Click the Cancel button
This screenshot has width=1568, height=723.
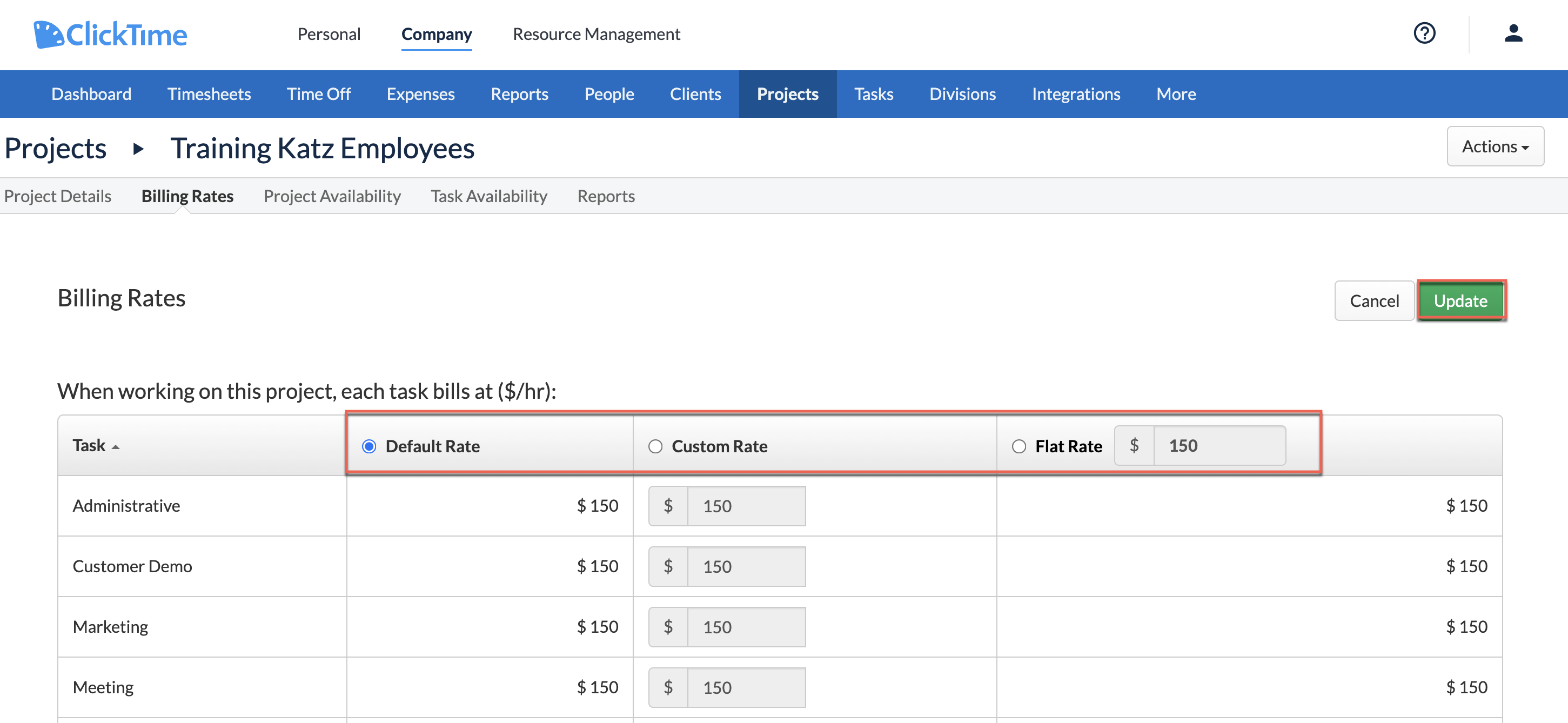pos(1374,300)
